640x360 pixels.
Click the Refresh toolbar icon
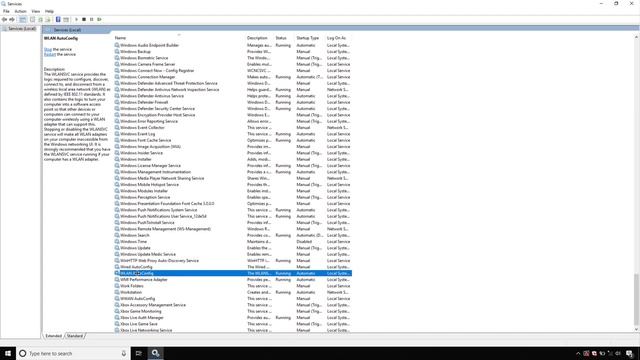(x=40, y=20)
